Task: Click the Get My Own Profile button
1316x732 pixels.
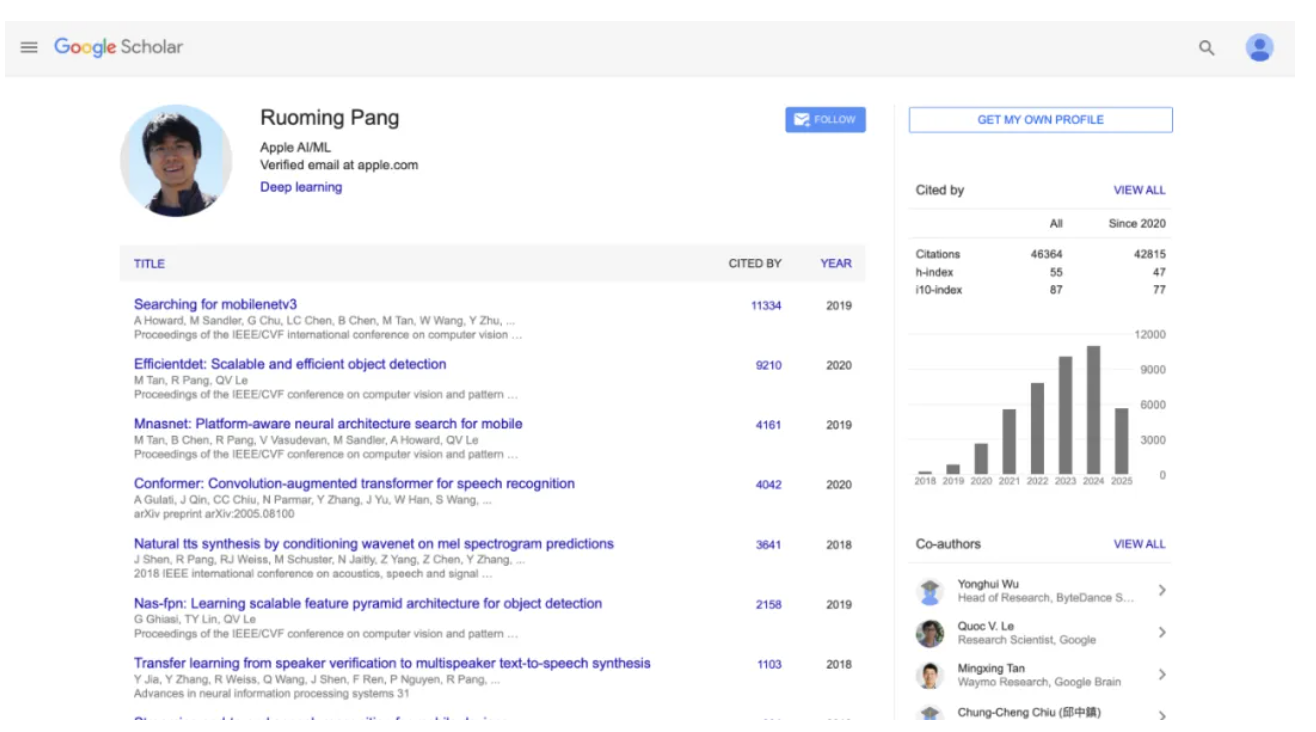Action: [x=1040, y=120]
